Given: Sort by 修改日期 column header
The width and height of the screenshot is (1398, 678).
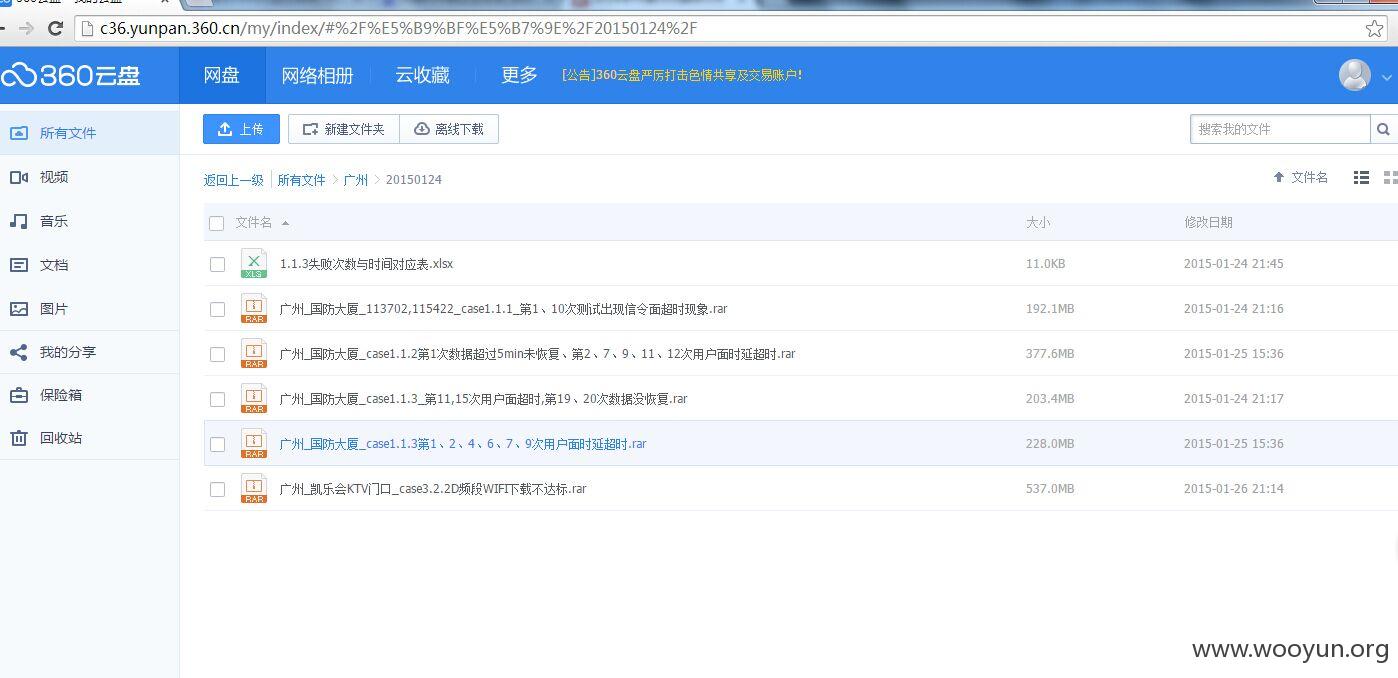Looking at the screenshot, I should point(1208,223).
